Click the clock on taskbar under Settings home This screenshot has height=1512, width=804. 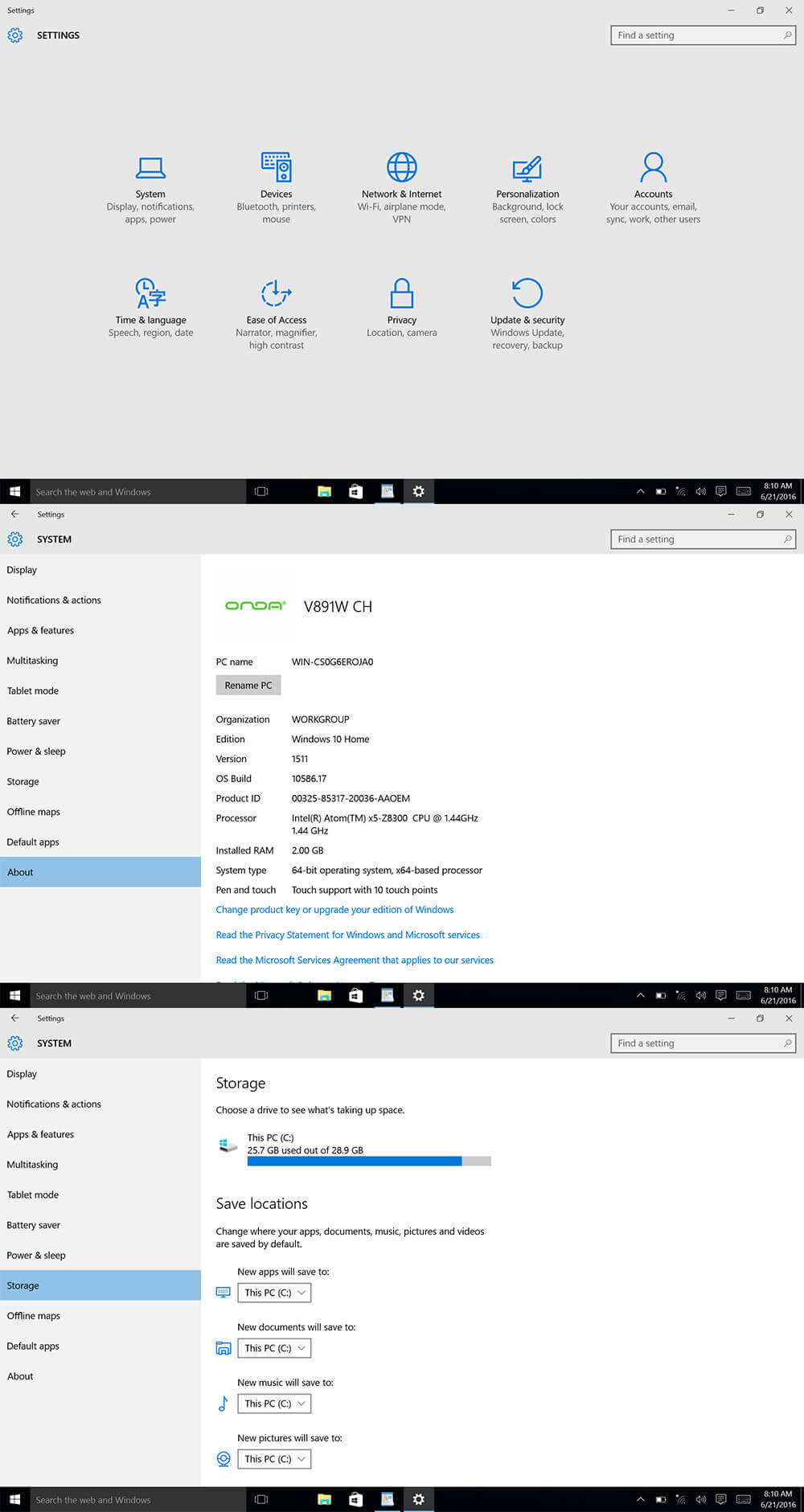[777, 491]
